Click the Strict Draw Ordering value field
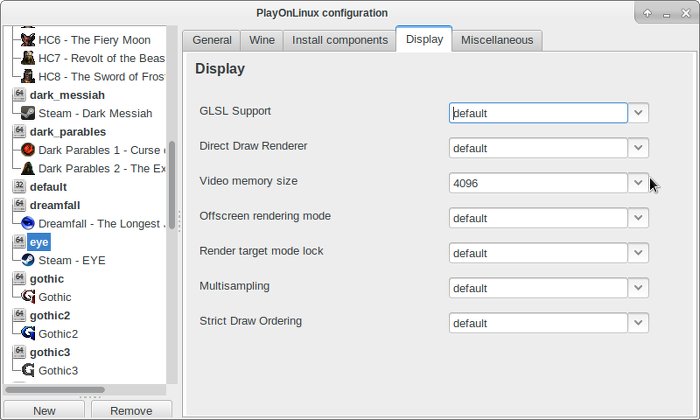Screen dimensions: 700x420 (x=538, y=323)
